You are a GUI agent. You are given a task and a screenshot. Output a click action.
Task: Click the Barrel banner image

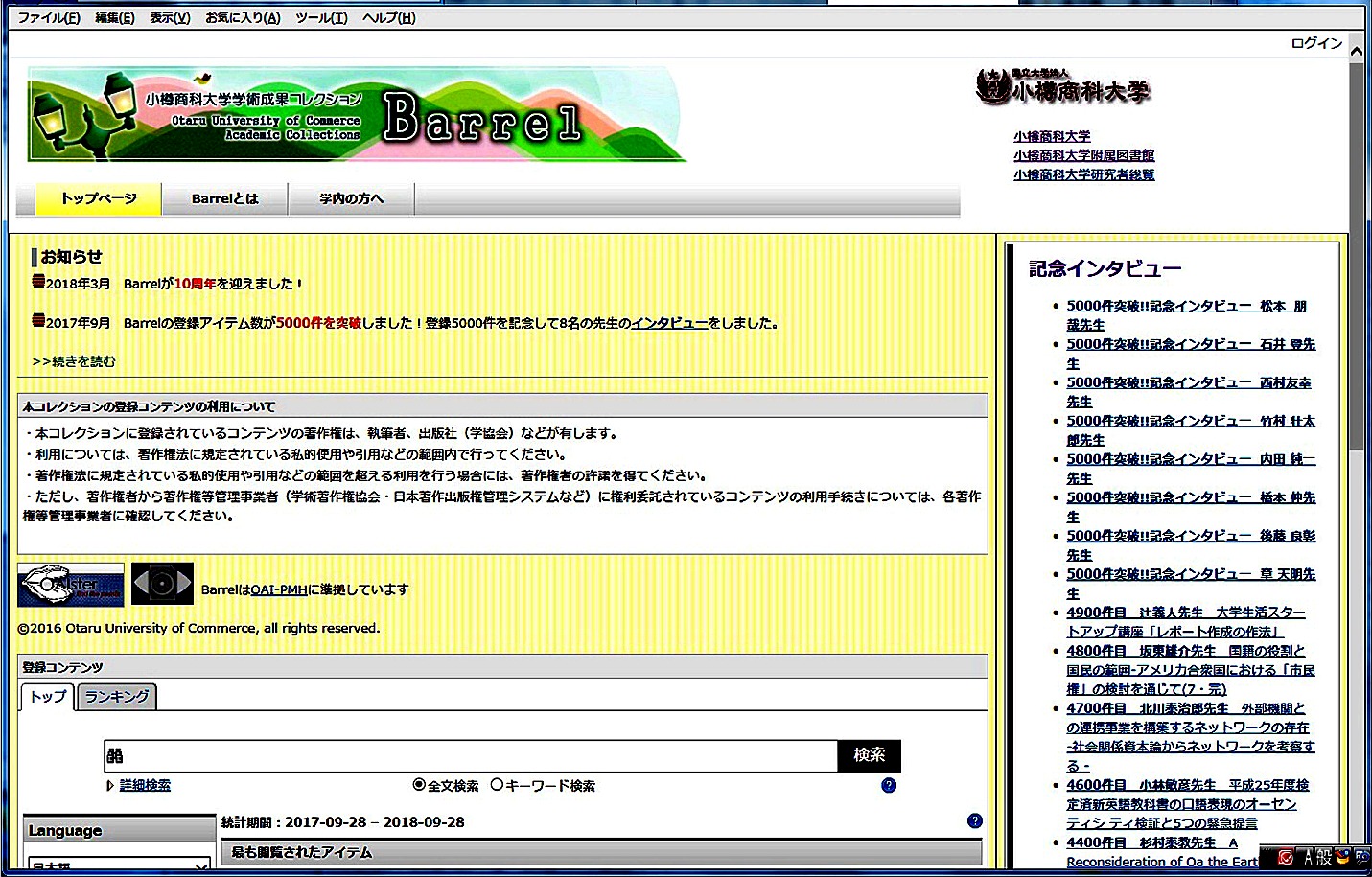[x=357, y=114]
